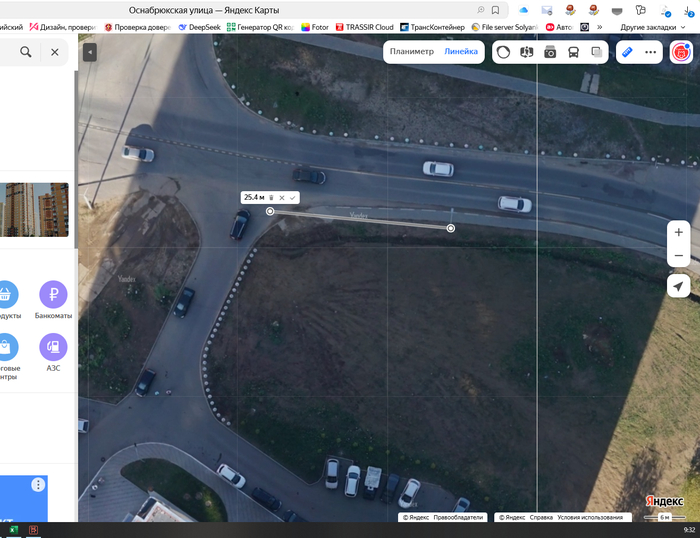Click the search magnifier icon
The width and height of the screenshot is (700, 538).
(26, 52)
